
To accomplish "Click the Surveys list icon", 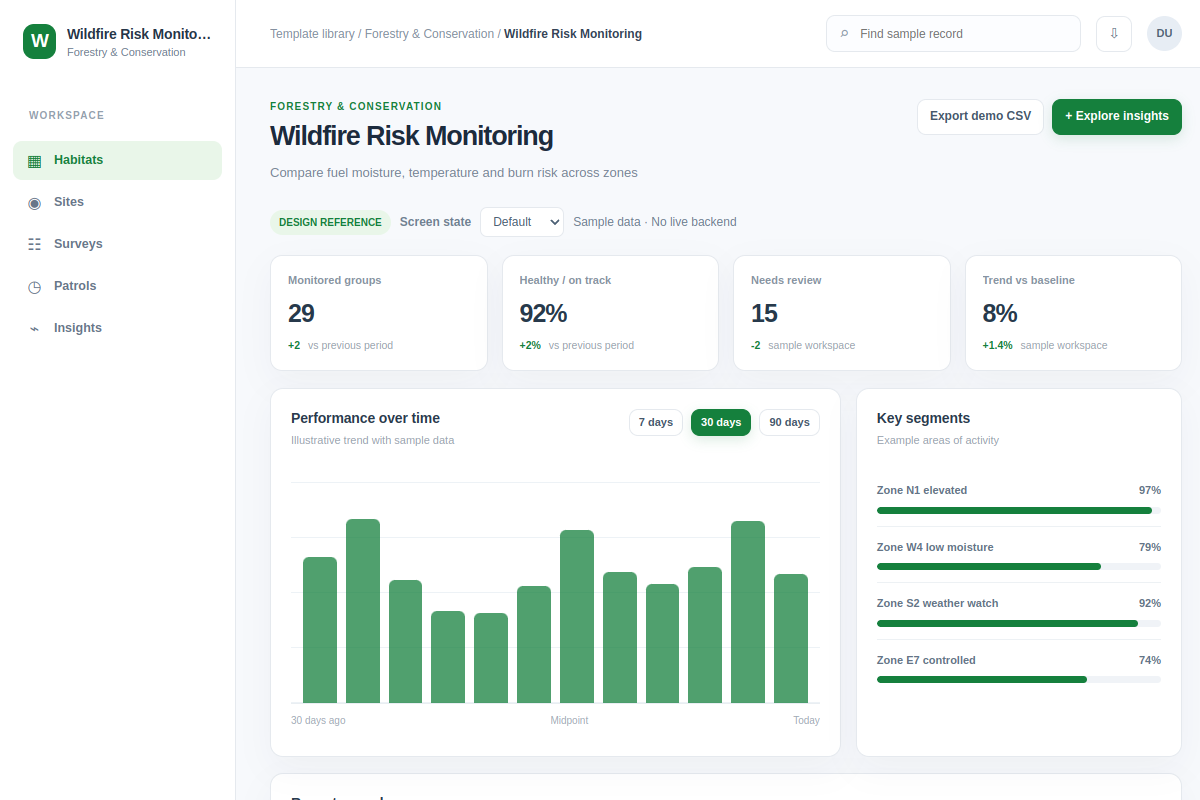I will point(35,244).
